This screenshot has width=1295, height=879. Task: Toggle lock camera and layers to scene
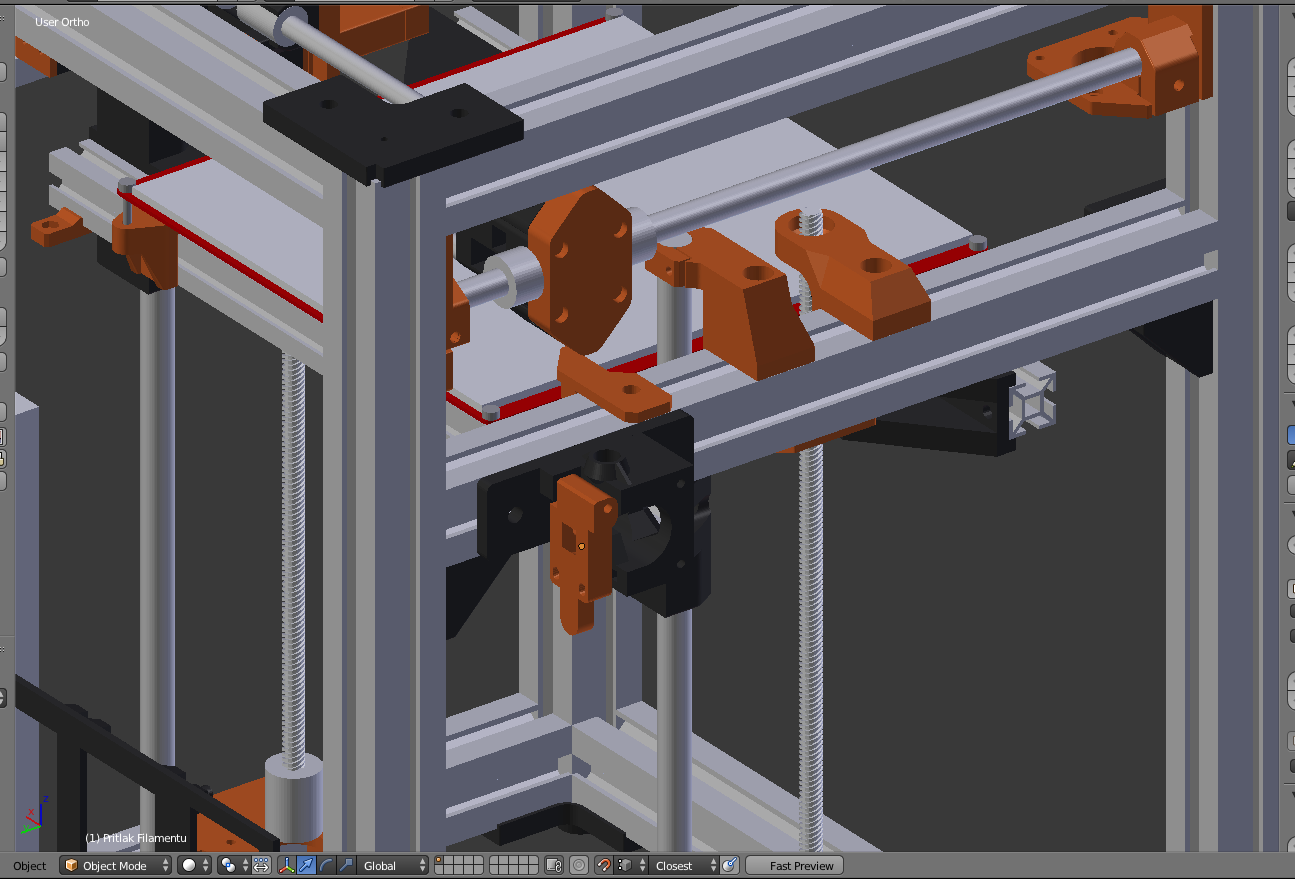555,866
